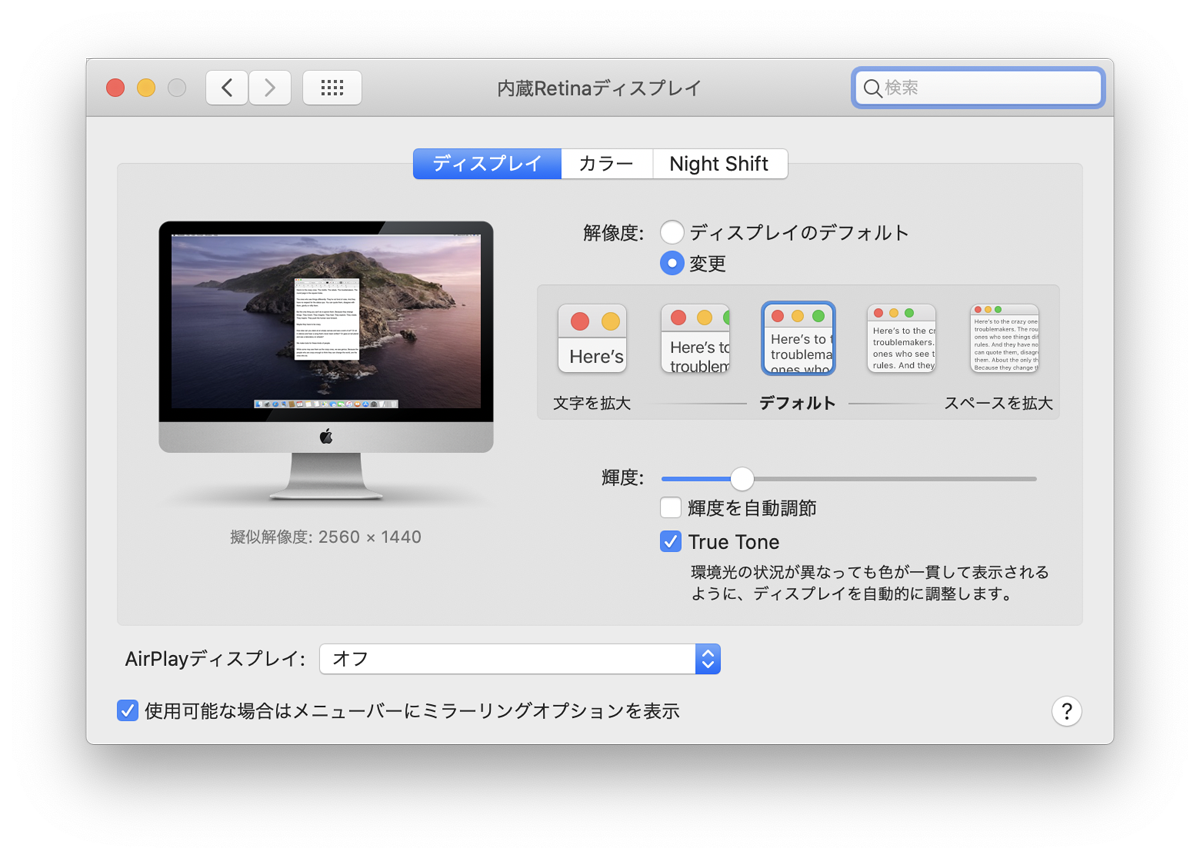Image resolution: width=1200 pixels, height=858 pixels.
Task: Select the ディスプレイのデフォルト resolution option
Action: click(x=672, y=233)
